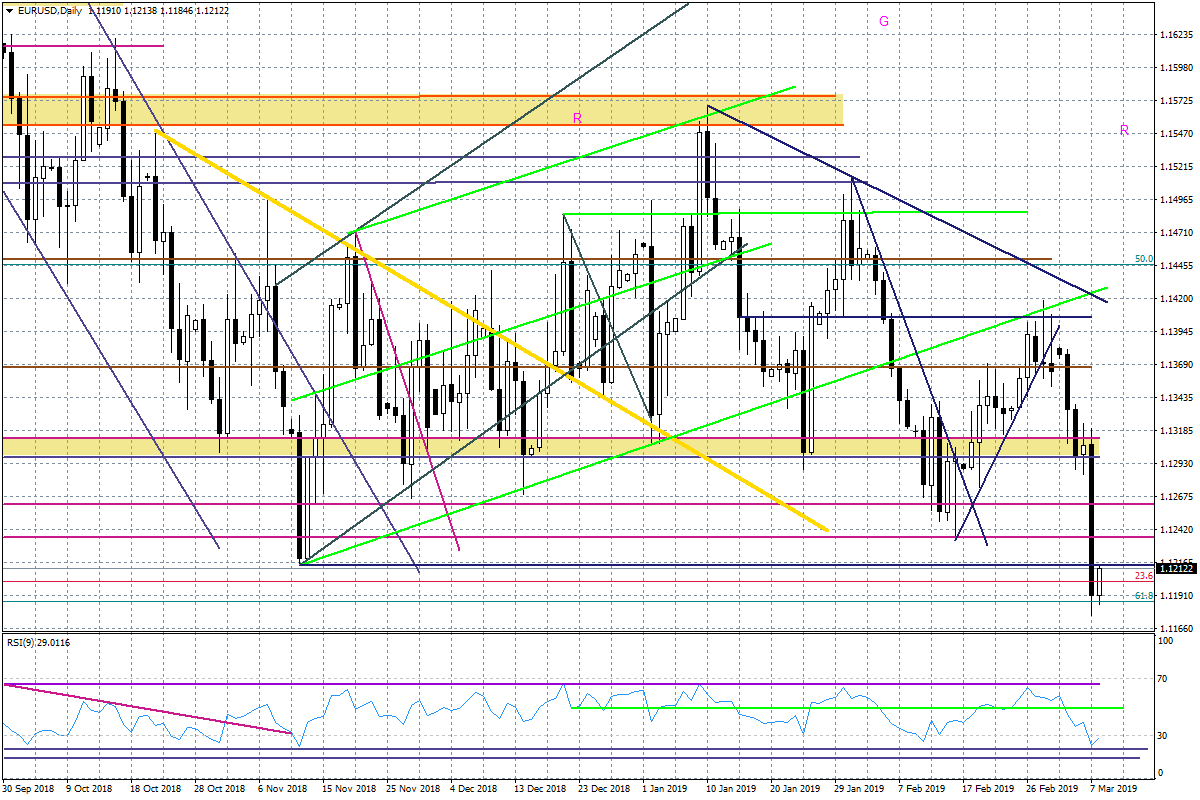This screenshot has height=800, width=1200.
Task: Click the teal 61.8 Fibonacci label
Action: pos(1144,595)
